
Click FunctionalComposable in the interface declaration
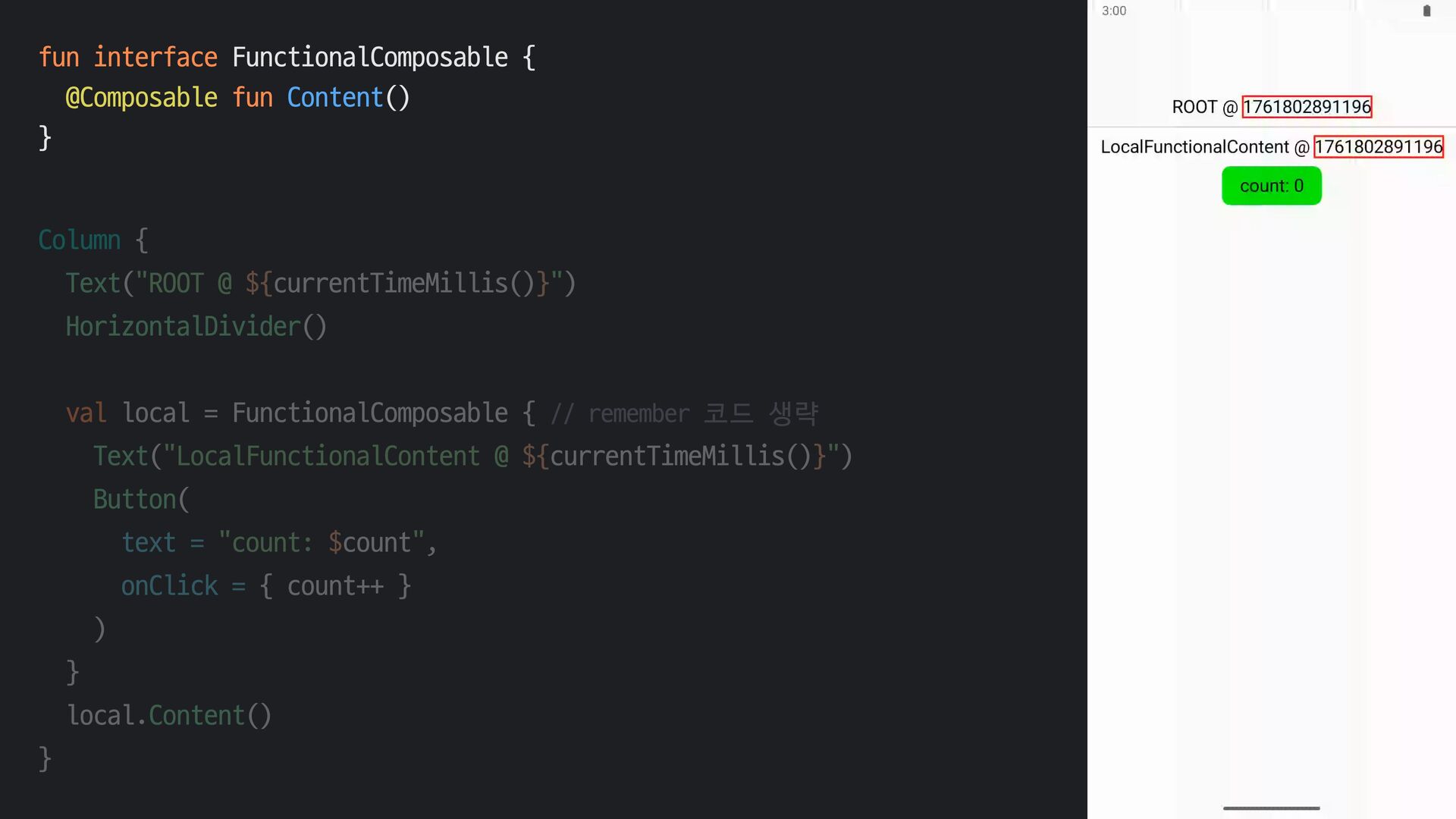coord(369,58)
